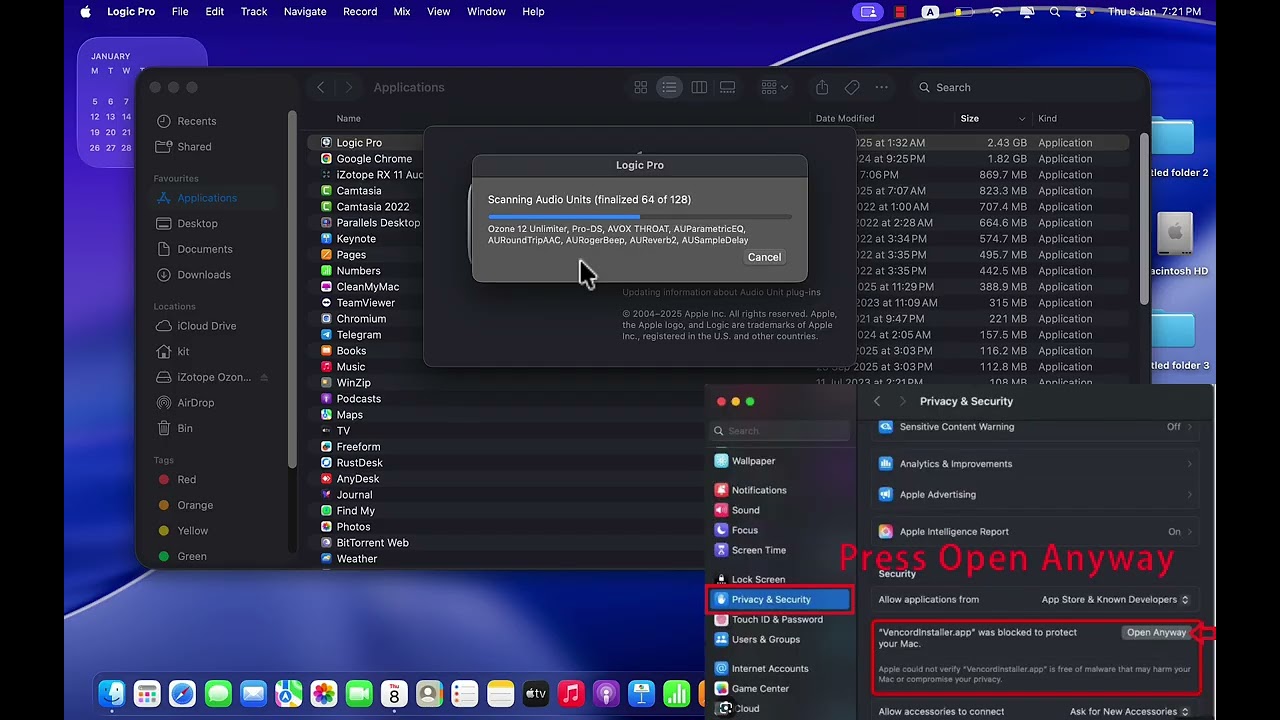Click Cancel in the Logic Pro scanning dialog
This screenshot has width=1280, height=720.
pyautogui.click(x=764, y=257)
